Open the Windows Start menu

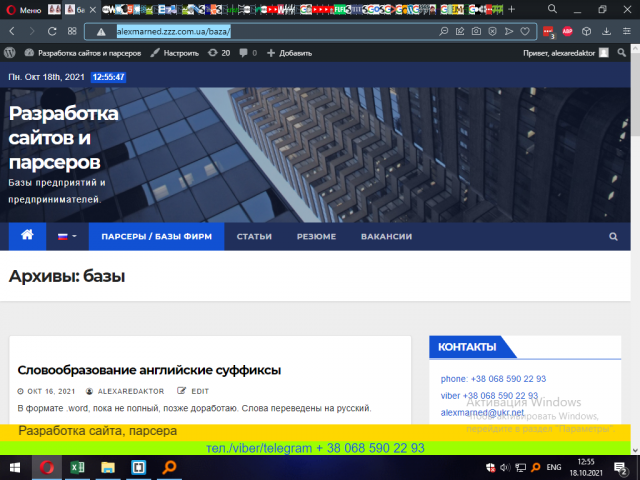click(x=15, y=467)
